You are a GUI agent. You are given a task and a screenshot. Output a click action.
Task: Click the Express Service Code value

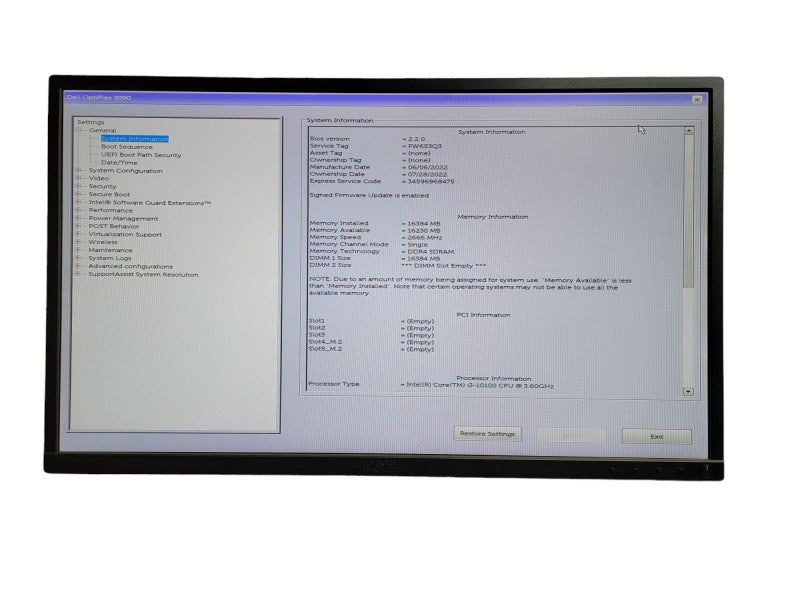(431, 181)
